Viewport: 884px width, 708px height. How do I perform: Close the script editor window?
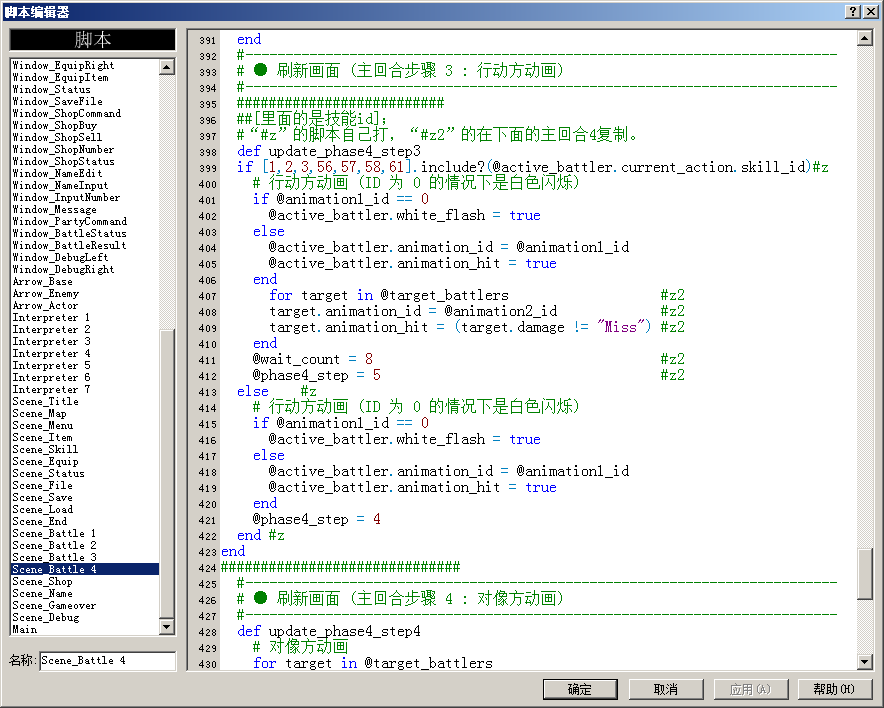point(870,11)
